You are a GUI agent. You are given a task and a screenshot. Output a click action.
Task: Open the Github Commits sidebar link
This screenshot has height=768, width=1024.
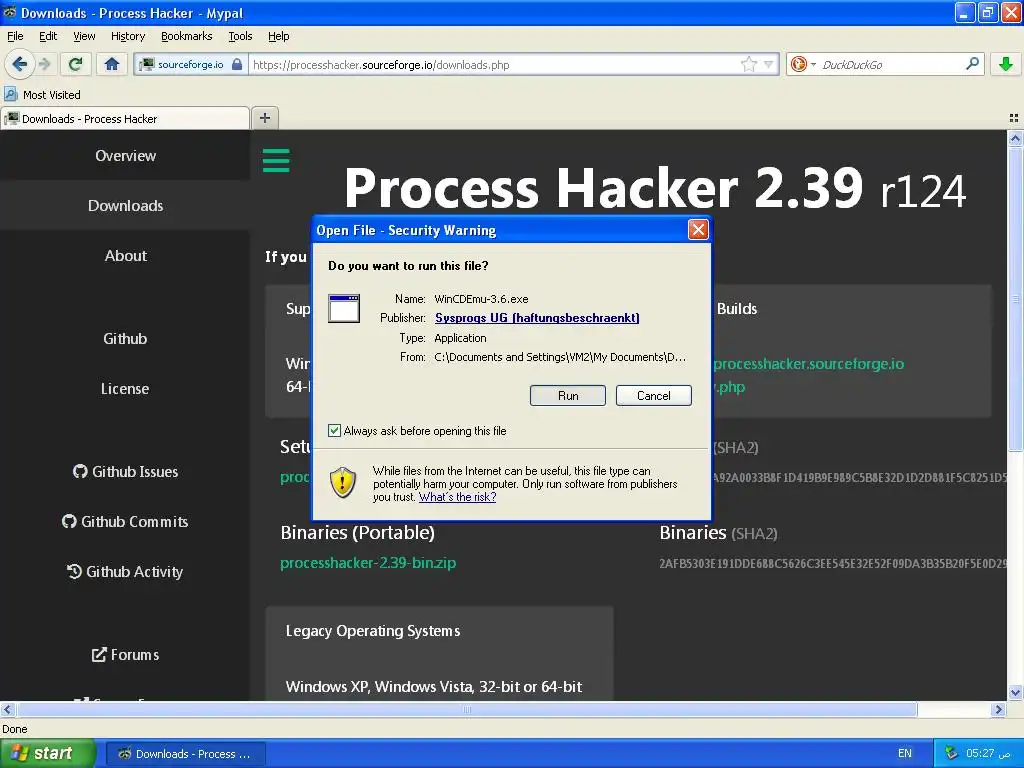(x=125, y=522)
